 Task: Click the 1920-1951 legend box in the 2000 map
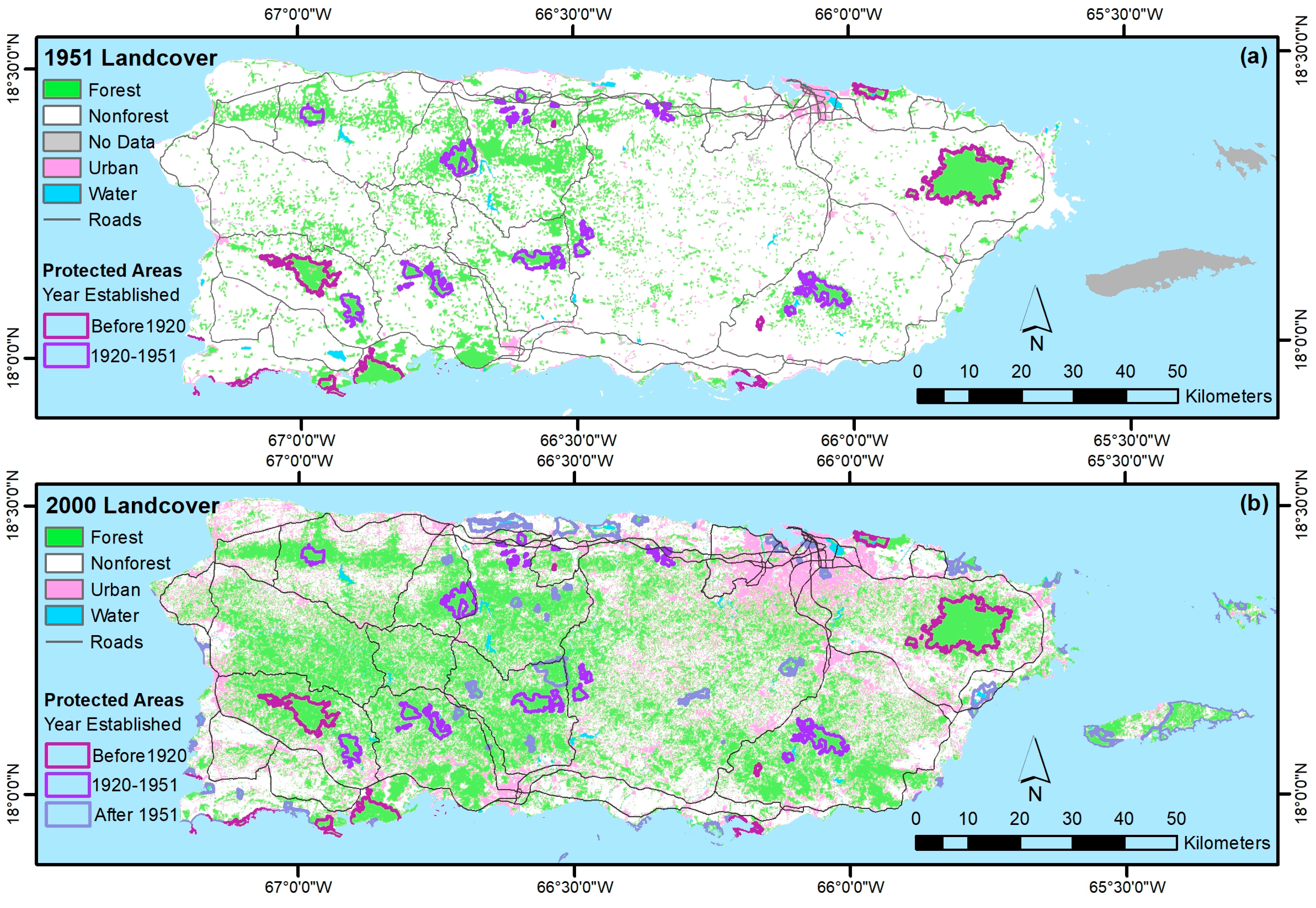pos(67,785)
